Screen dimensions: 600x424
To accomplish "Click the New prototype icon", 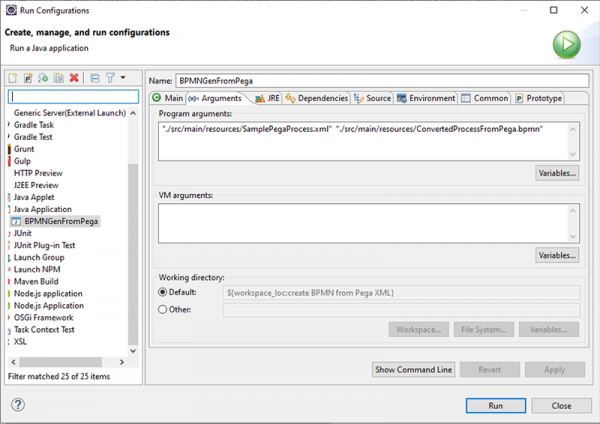I will coord(29,78).
